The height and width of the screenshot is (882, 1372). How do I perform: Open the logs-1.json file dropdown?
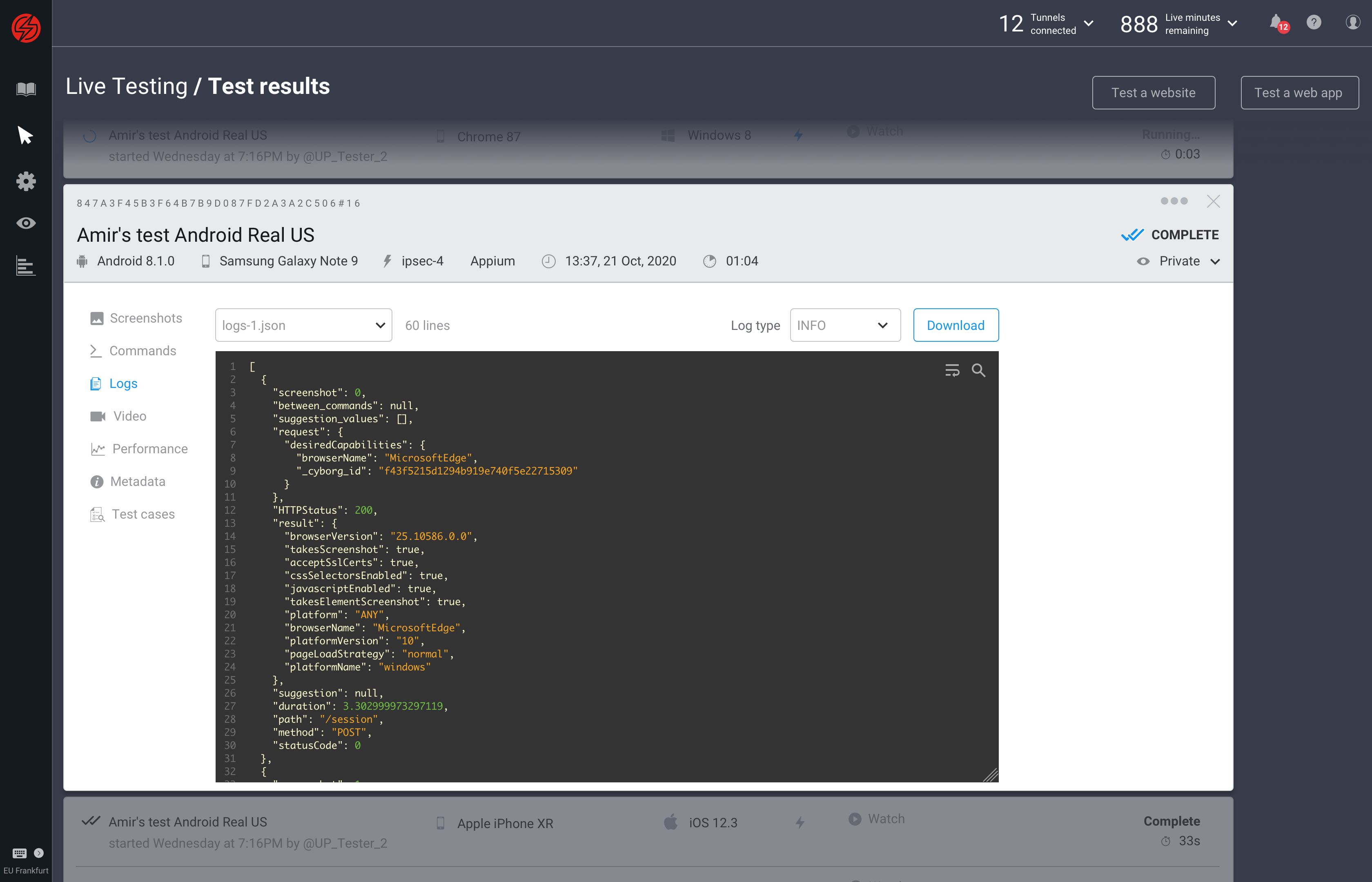303,325
